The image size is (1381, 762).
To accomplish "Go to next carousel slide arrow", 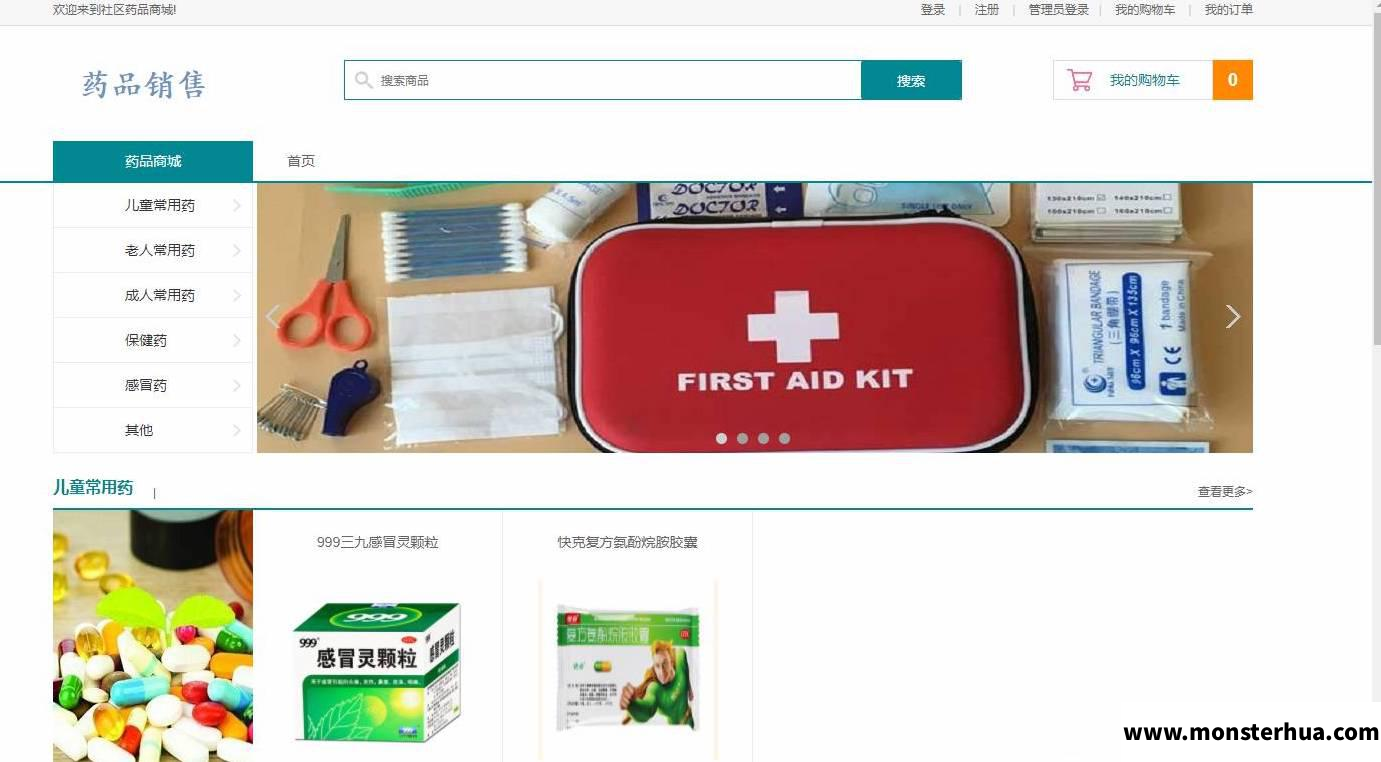I will pos(1233,317).
